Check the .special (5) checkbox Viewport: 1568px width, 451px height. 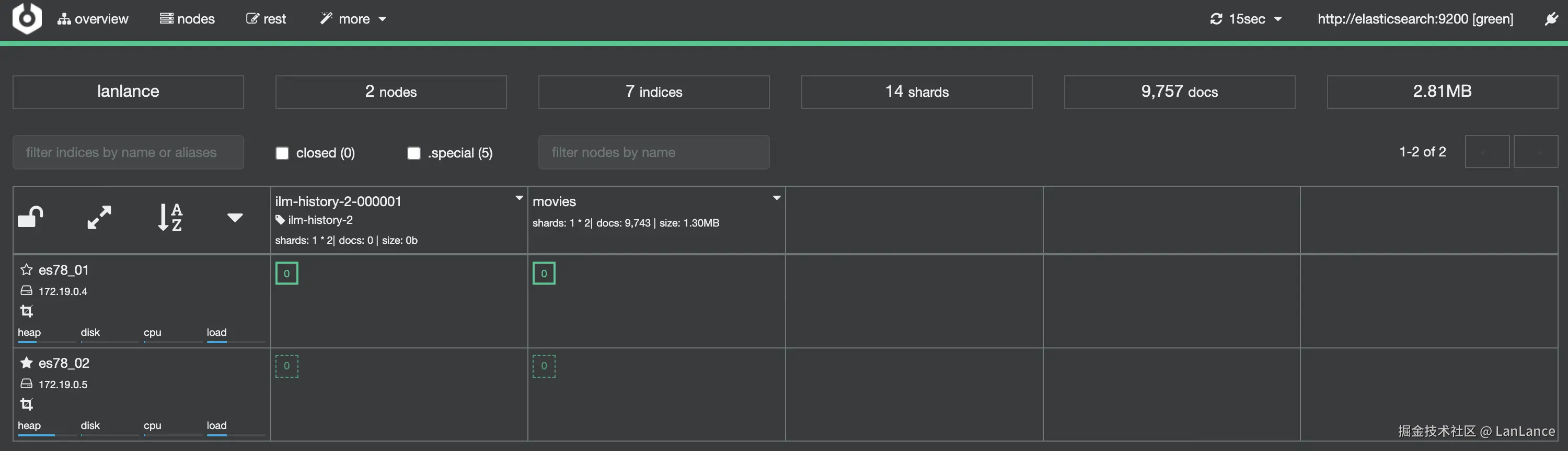pos(414,153)
